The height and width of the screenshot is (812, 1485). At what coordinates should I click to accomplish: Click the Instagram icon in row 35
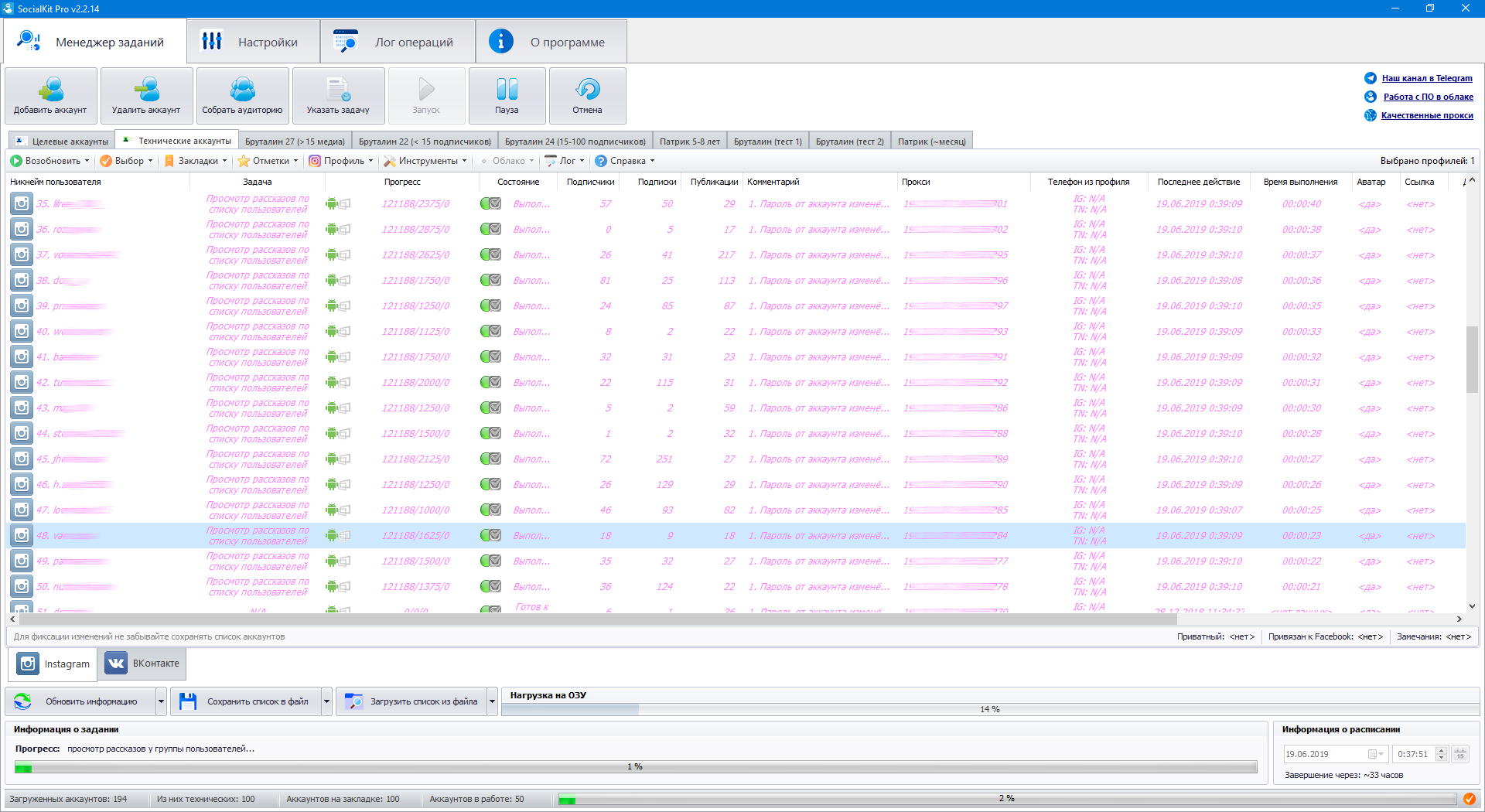tap(22, 204)
